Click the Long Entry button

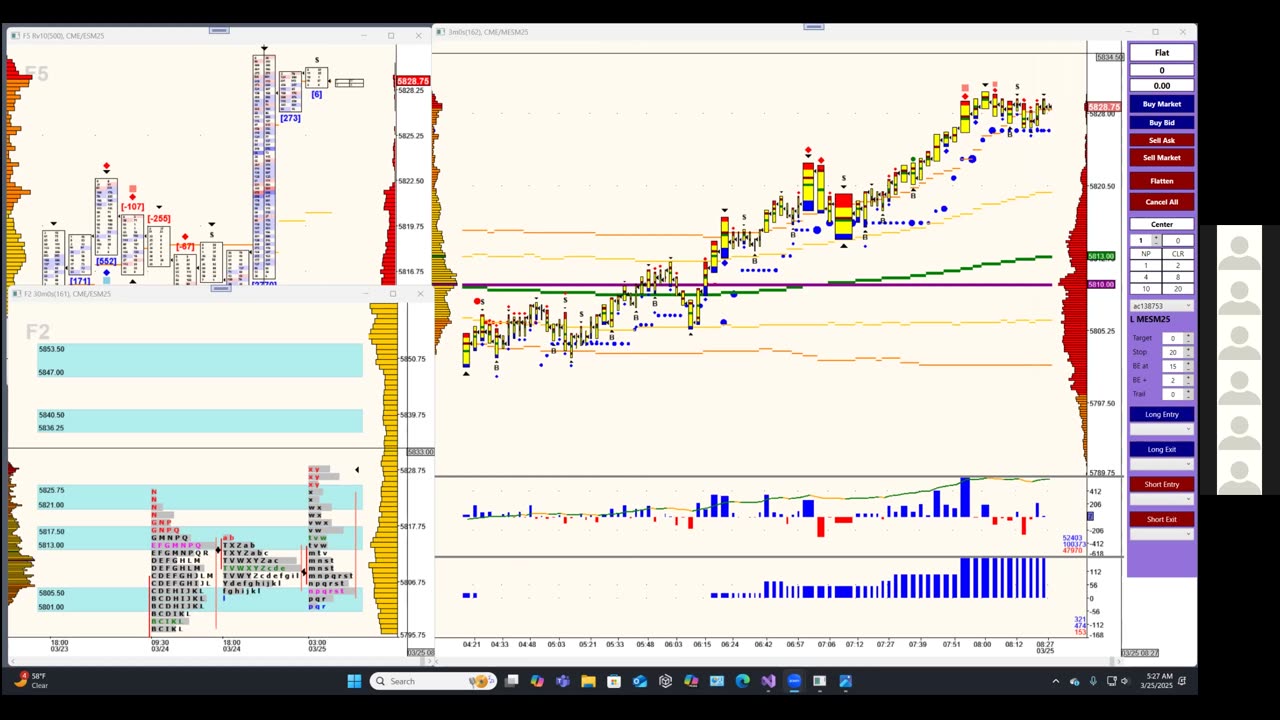[1162, 414]
